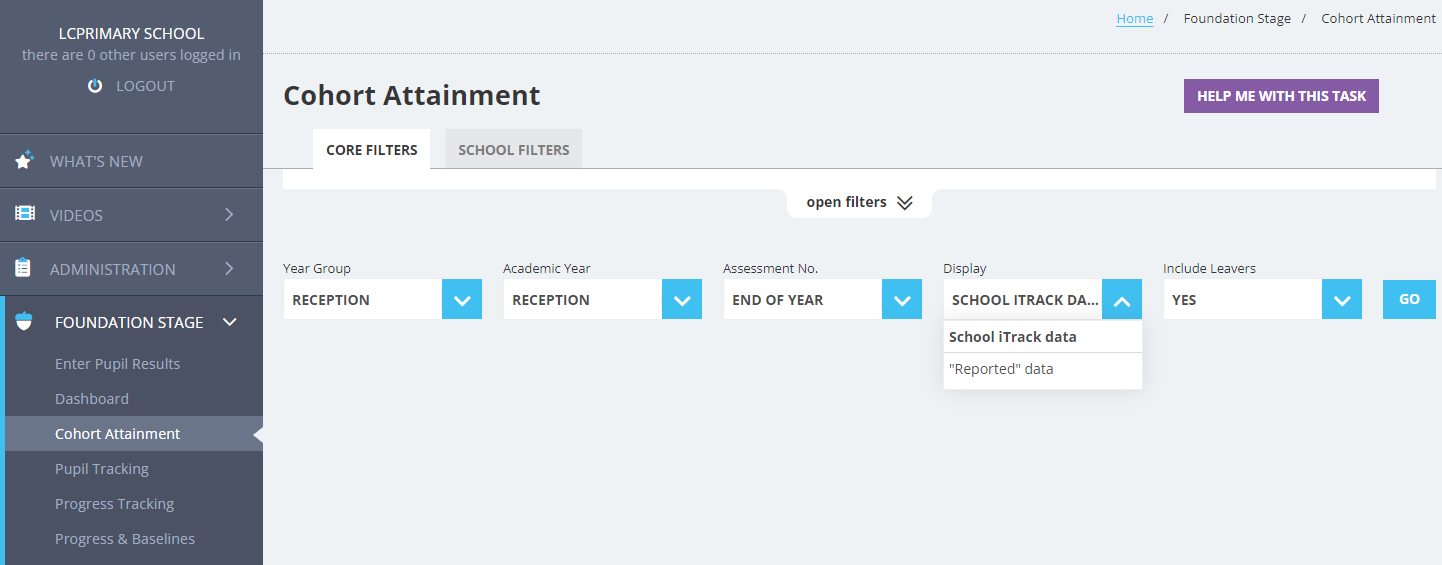Click the What's New star icon
This screenshot has width=1442, height=565.
coord(25,160)
